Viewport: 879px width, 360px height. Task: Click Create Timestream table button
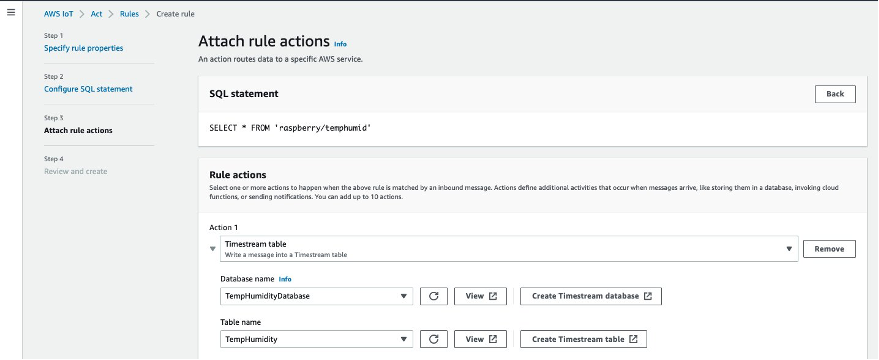tap(583, 339)
